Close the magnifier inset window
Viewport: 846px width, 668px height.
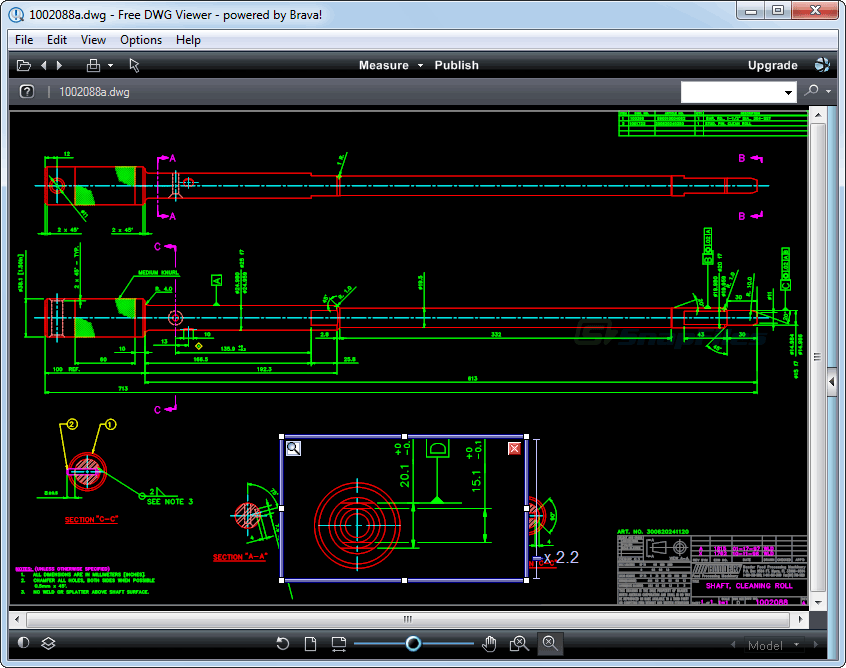514,448
